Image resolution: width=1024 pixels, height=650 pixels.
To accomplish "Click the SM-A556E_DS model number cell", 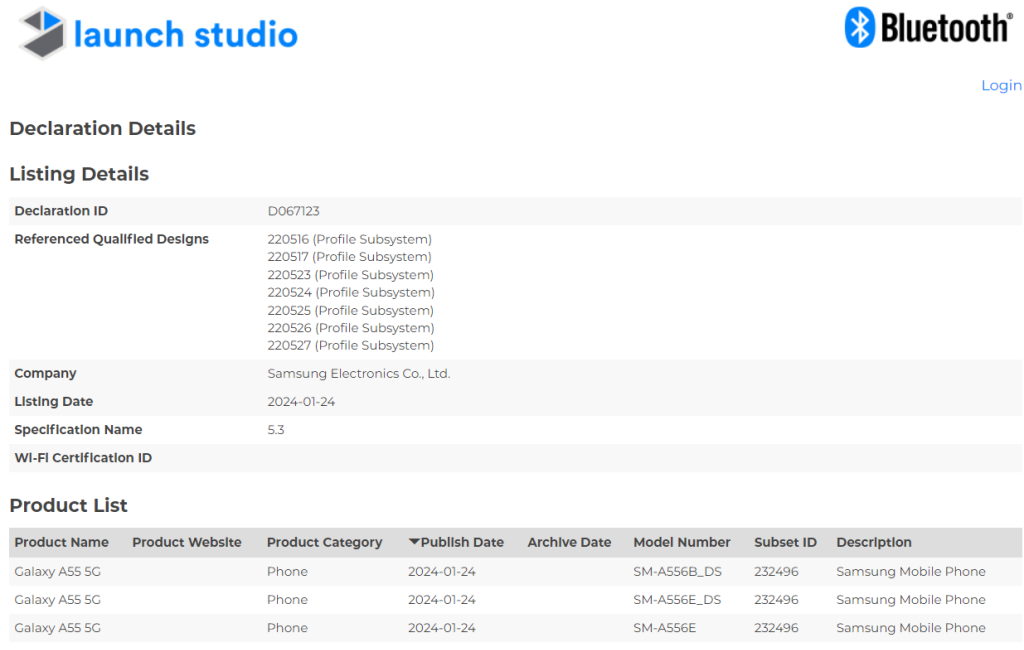I will click(x=677, y=600).
